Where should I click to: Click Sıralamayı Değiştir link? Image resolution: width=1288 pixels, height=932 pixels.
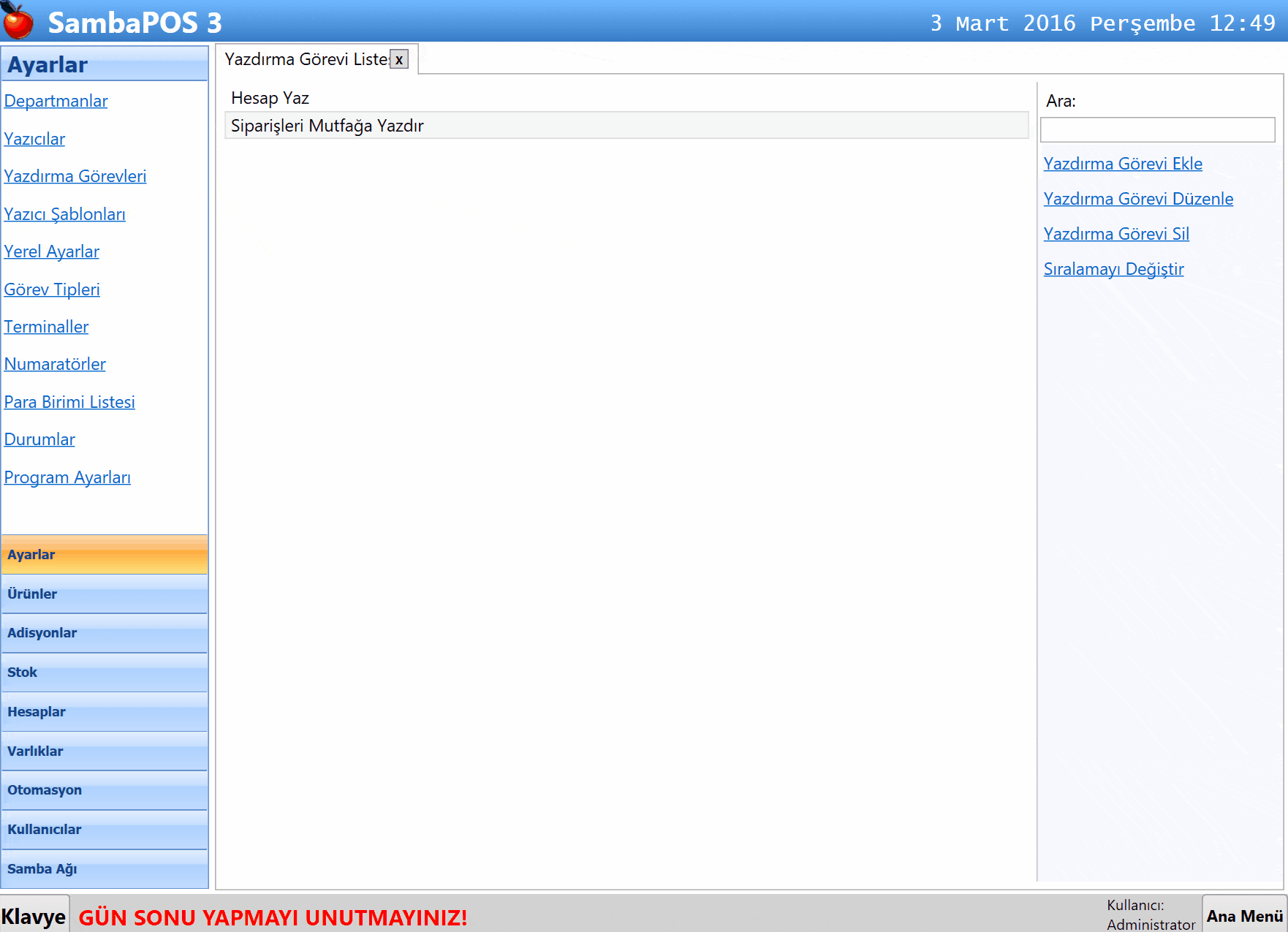(1113, 269)
